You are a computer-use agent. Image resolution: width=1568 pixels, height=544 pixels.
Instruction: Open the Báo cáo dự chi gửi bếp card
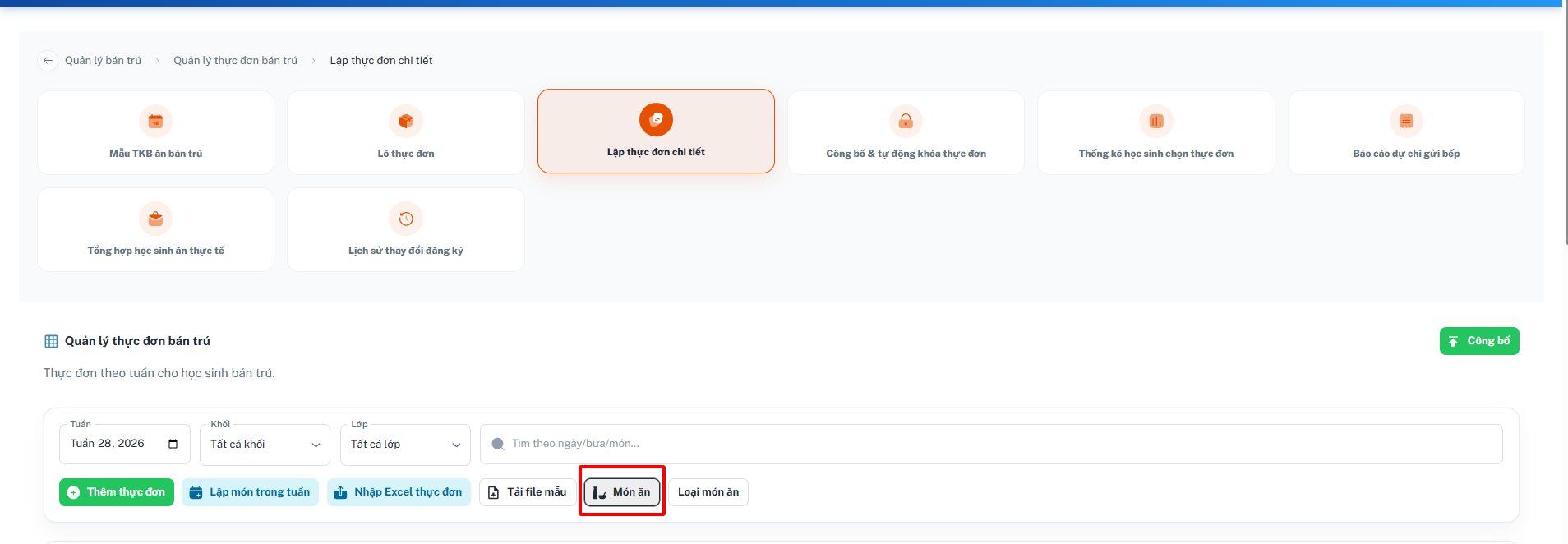pyautogui.click(x=1406, y=132)
